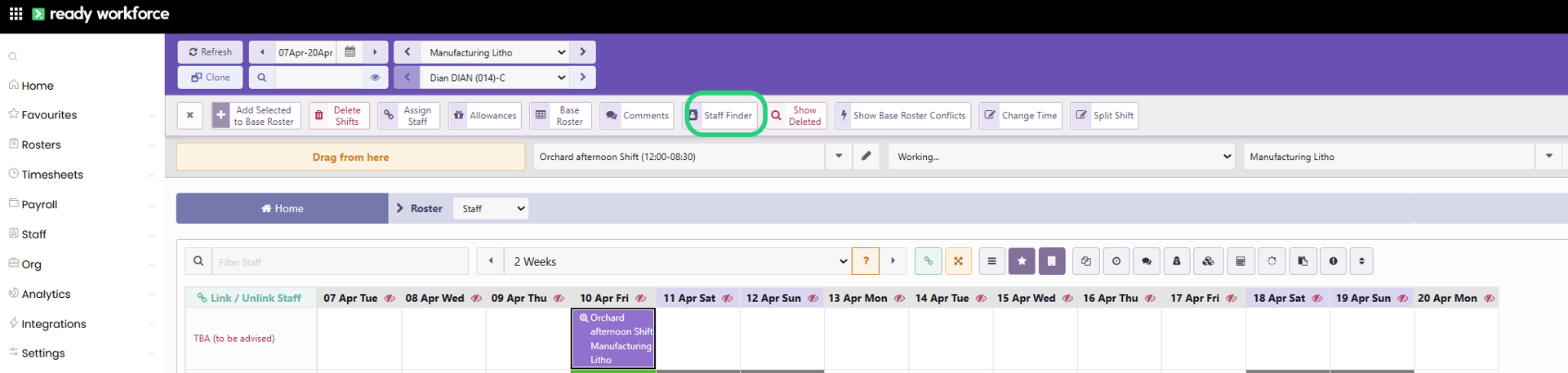Screen dimensions: 1568x373
Task: Open the Staff roster view dropdown
Action: coord(491,209)
